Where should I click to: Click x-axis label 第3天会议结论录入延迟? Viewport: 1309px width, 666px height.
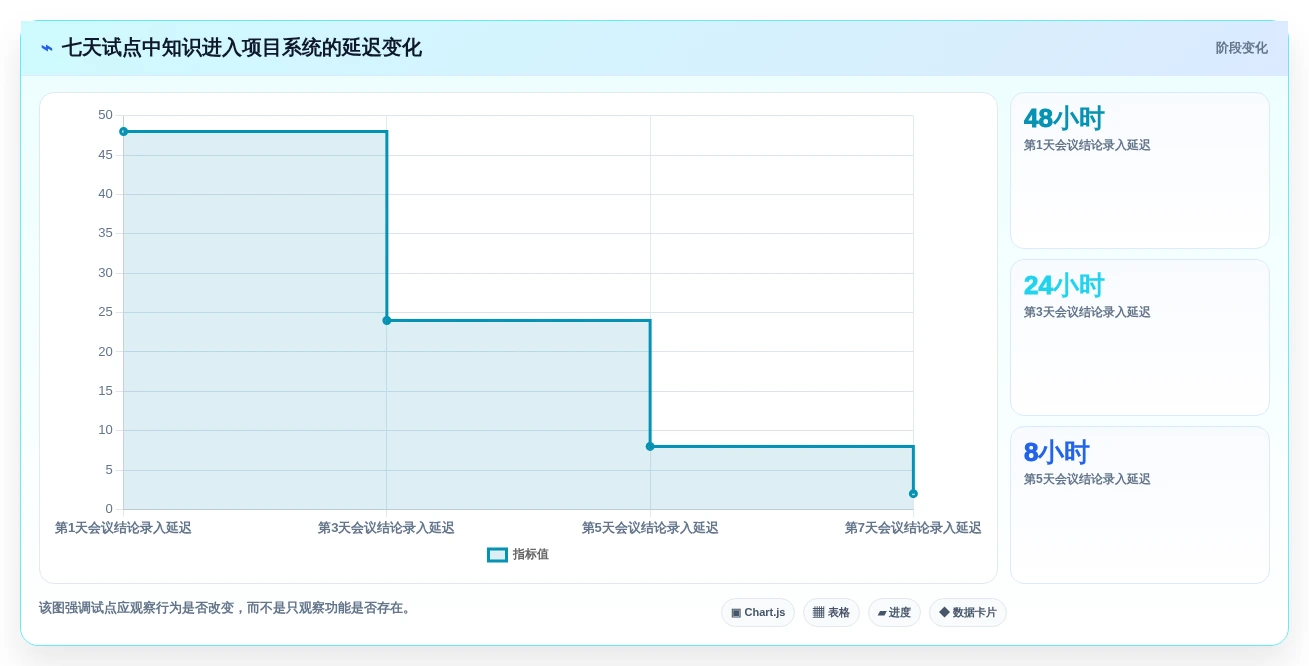coord(386,528)
